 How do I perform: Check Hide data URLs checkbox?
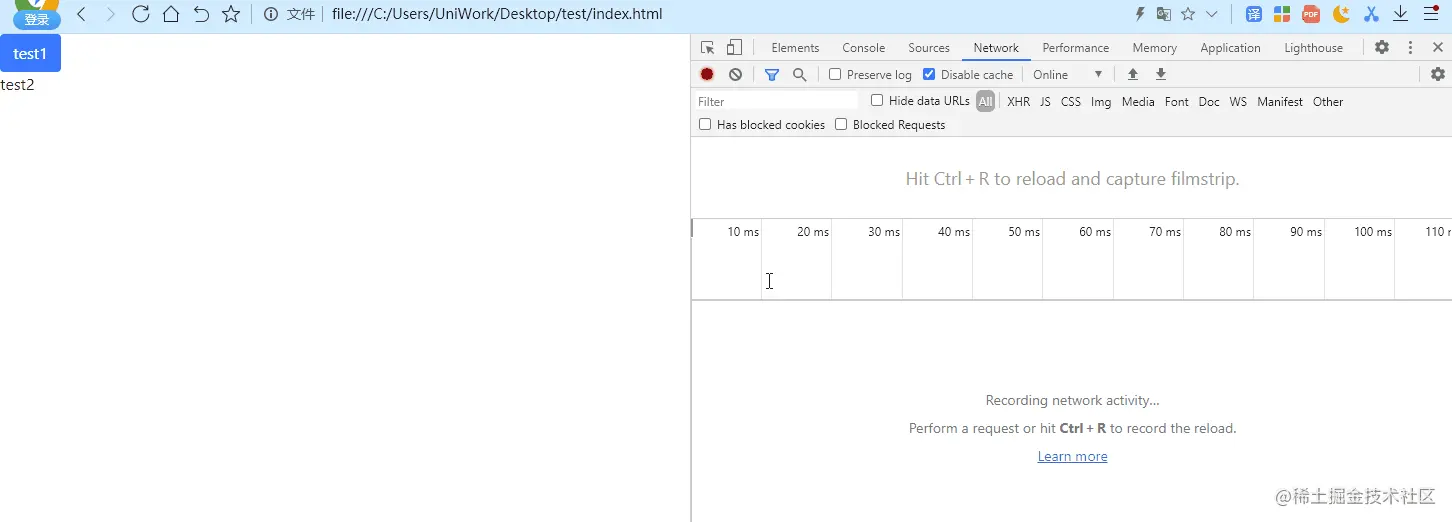[x=877, y=100]
